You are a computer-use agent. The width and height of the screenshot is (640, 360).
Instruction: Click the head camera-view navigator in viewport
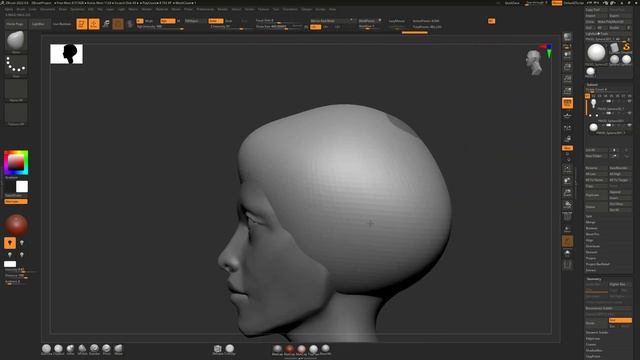(534, 62)
